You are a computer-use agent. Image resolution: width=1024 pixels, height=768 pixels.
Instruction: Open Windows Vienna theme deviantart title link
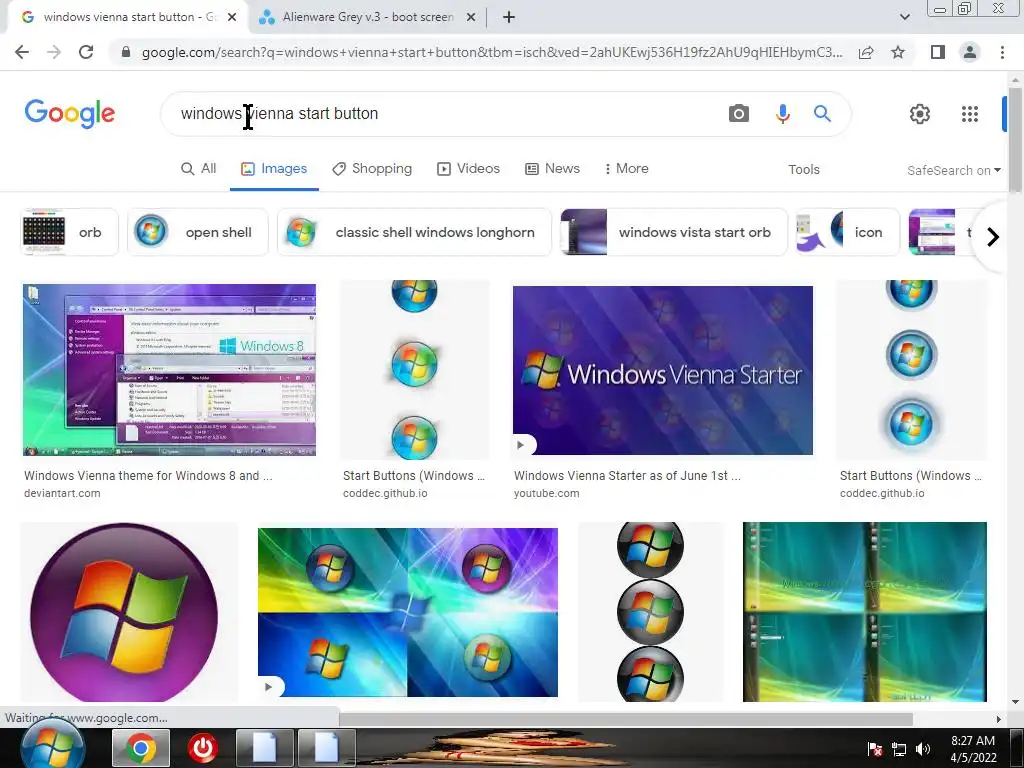148,475
